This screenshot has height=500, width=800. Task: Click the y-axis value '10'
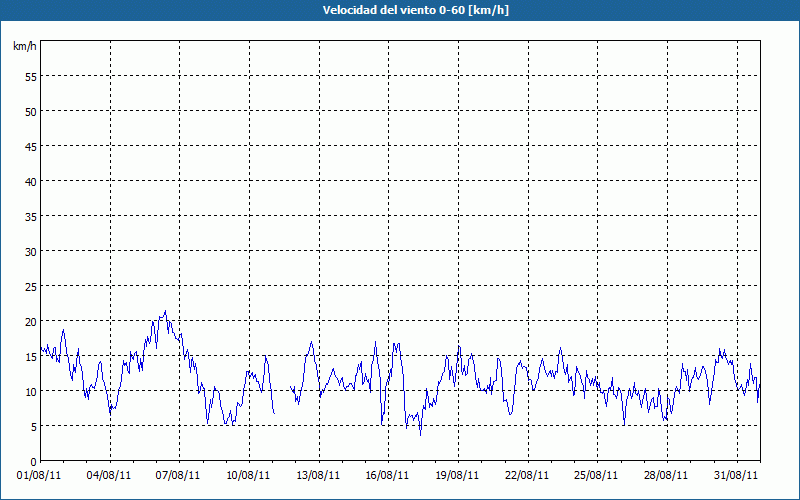click(31, 392)
